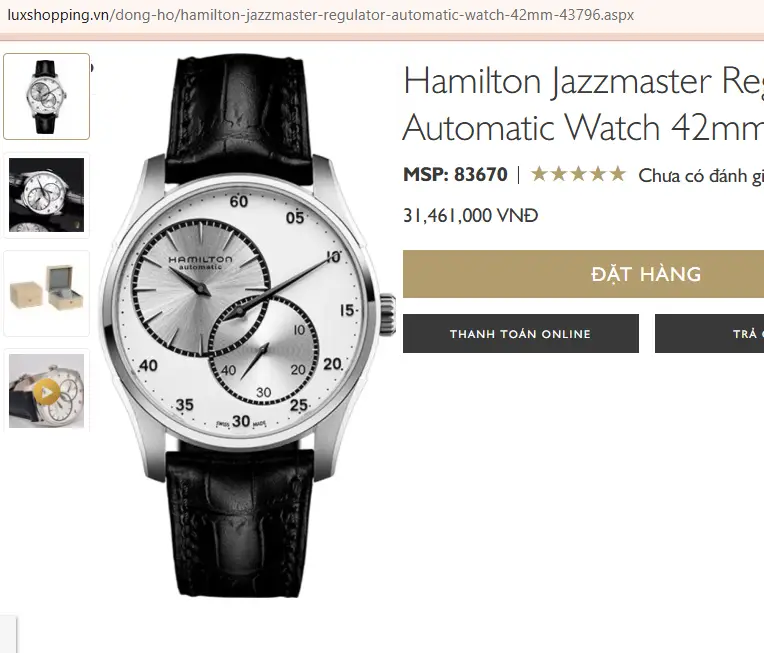
Task: Rate four stars on the rating row
Action: tap(598, 174)
